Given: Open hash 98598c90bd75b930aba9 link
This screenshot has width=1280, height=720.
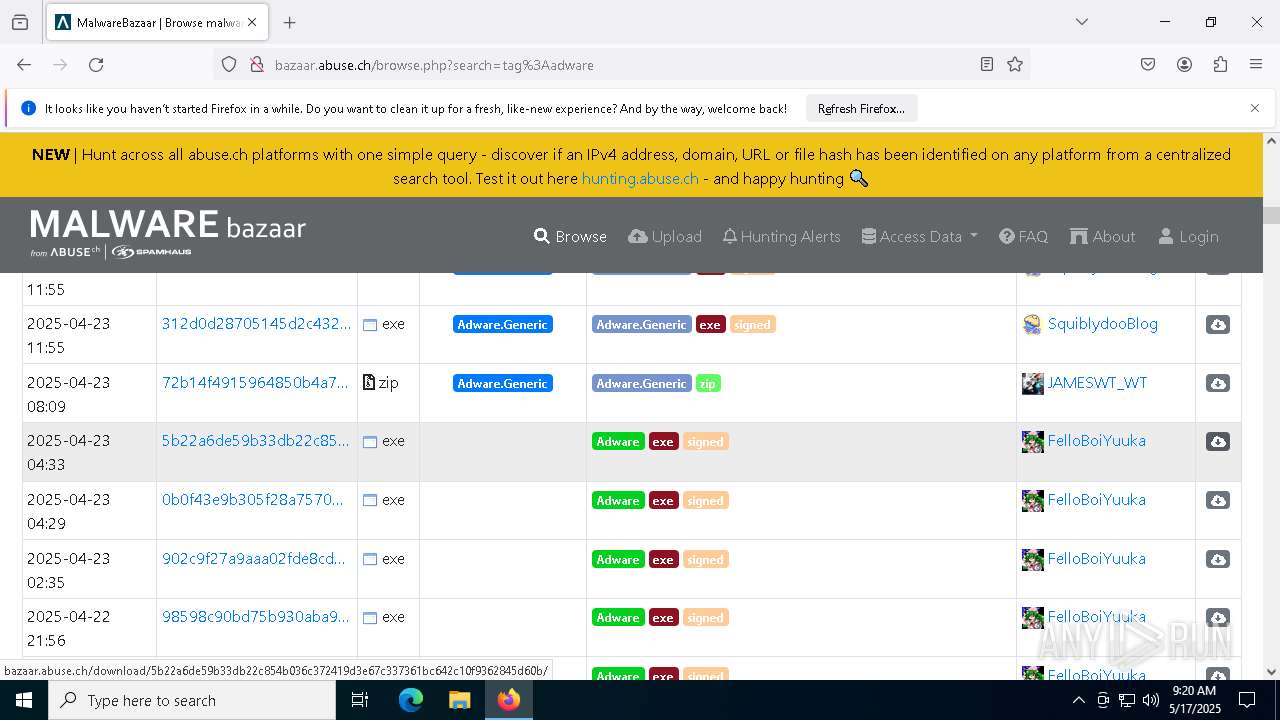Looking at the screenshot, I should [x=256, y=617].
